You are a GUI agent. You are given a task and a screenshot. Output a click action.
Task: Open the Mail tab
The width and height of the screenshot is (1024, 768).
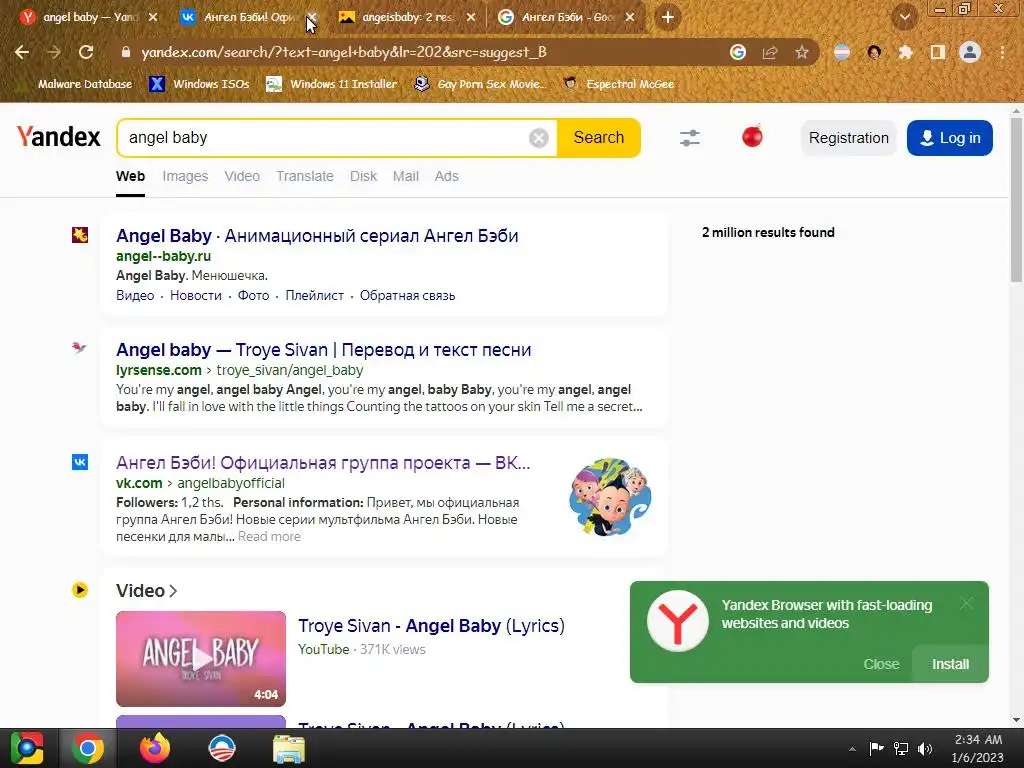tap(406, 176)
